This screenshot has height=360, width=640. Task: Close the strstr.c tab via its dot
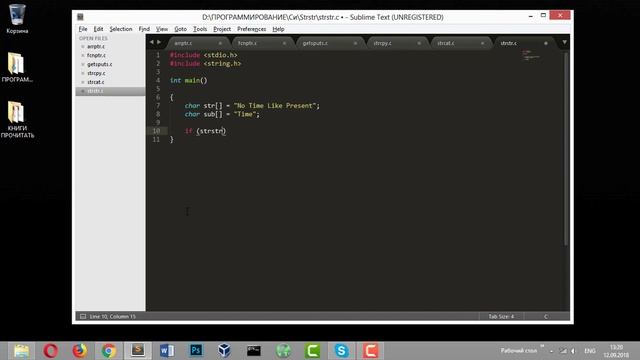(546, 43)
